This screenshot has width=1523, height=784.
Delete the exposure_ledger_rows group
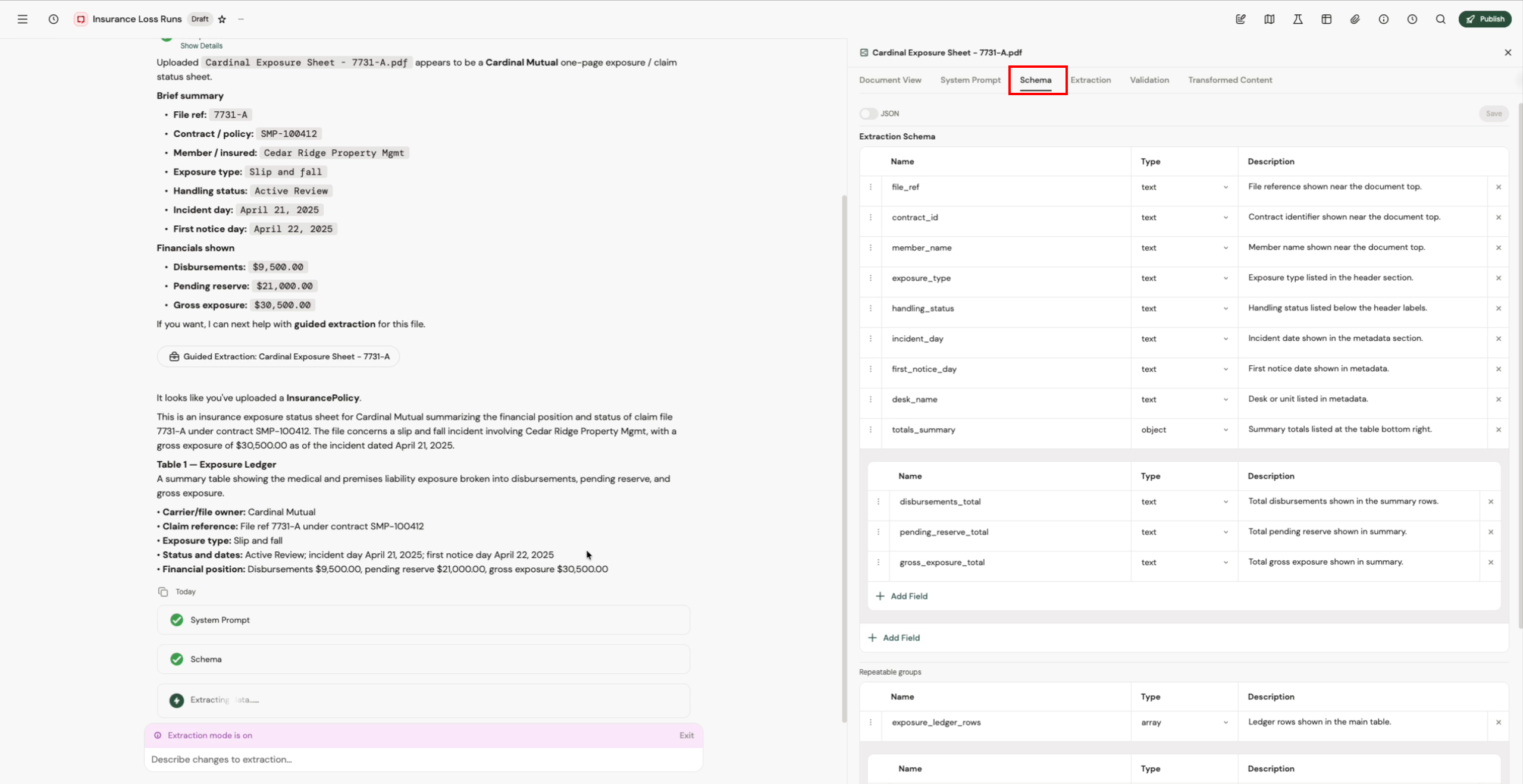pyautogui.click(x=1498, y=722)
